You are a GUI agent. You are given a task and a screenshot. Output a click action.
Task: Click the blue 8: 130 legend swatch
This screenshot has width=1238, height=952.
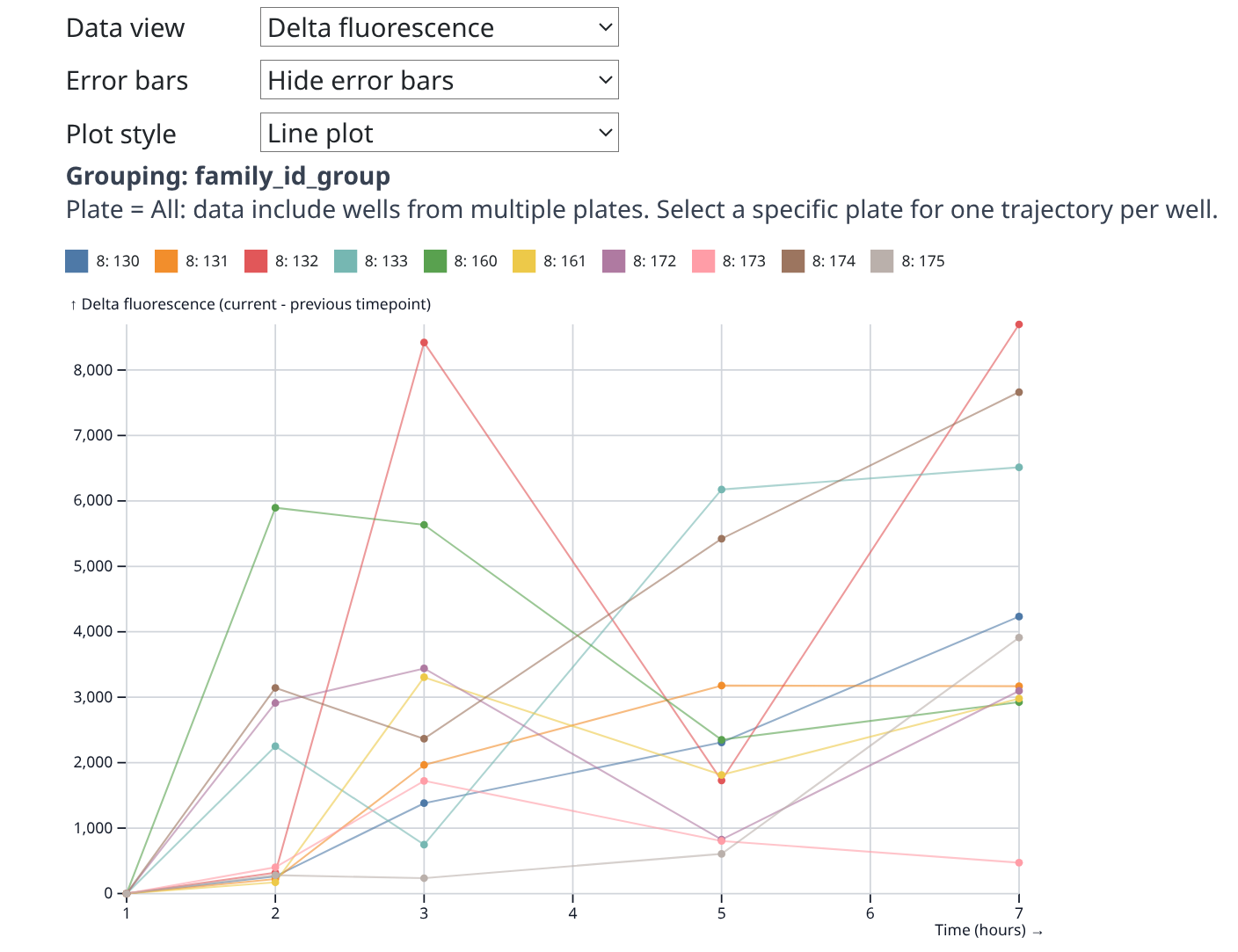click(x=77, y=261)
